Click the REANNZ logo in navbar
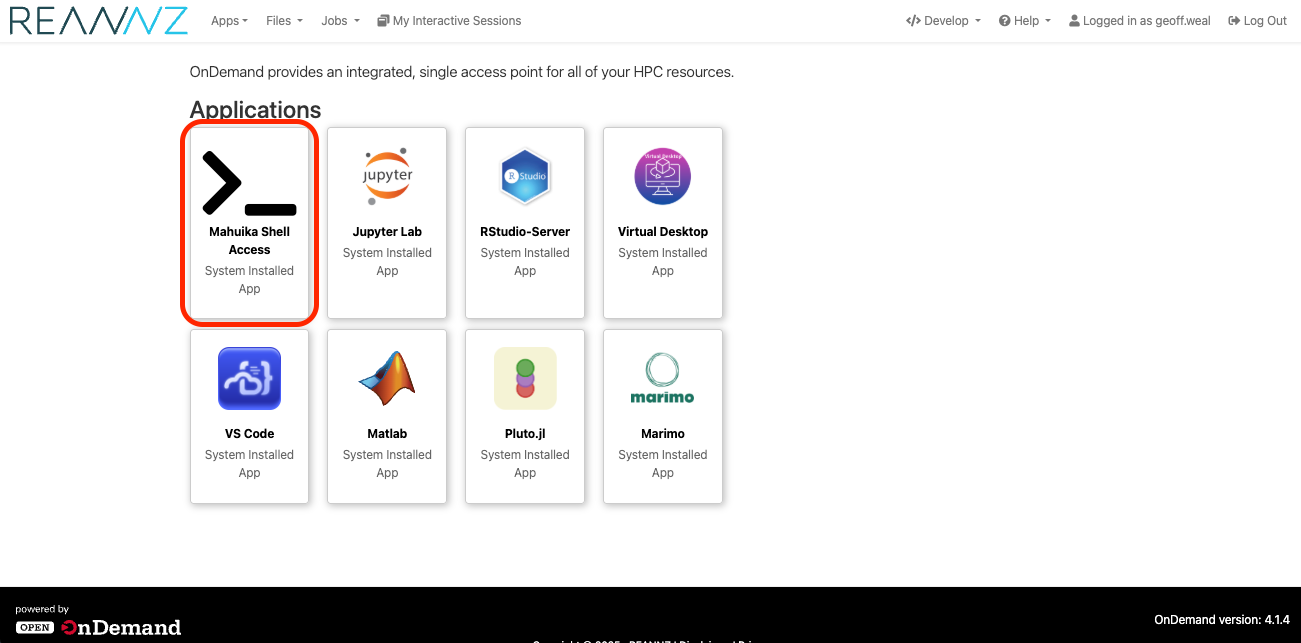Viewport: 1301px width, 643px height. coord(99,20)
